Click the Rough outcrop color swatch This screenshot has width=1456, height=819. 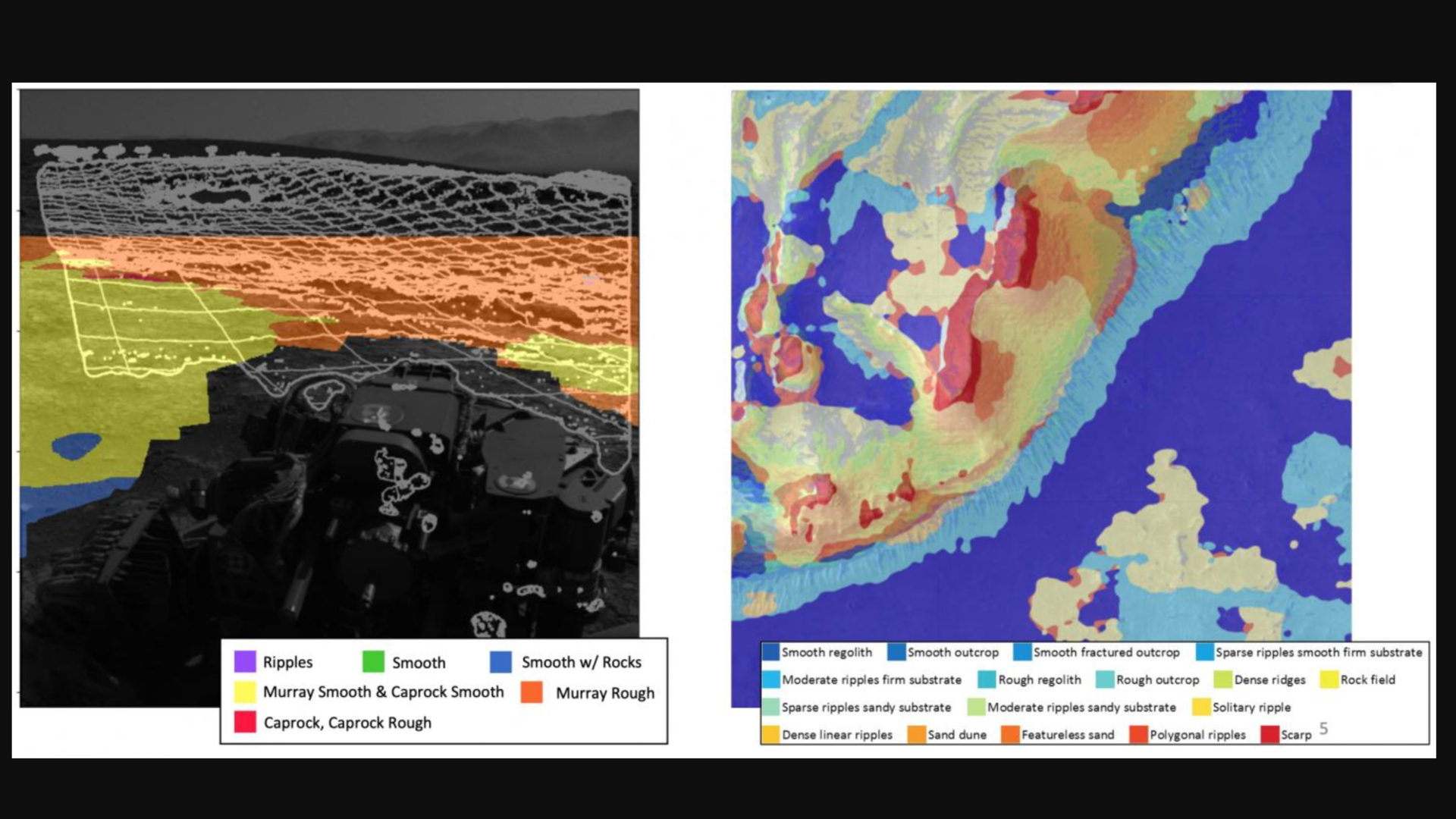(x=1105, y=679)
